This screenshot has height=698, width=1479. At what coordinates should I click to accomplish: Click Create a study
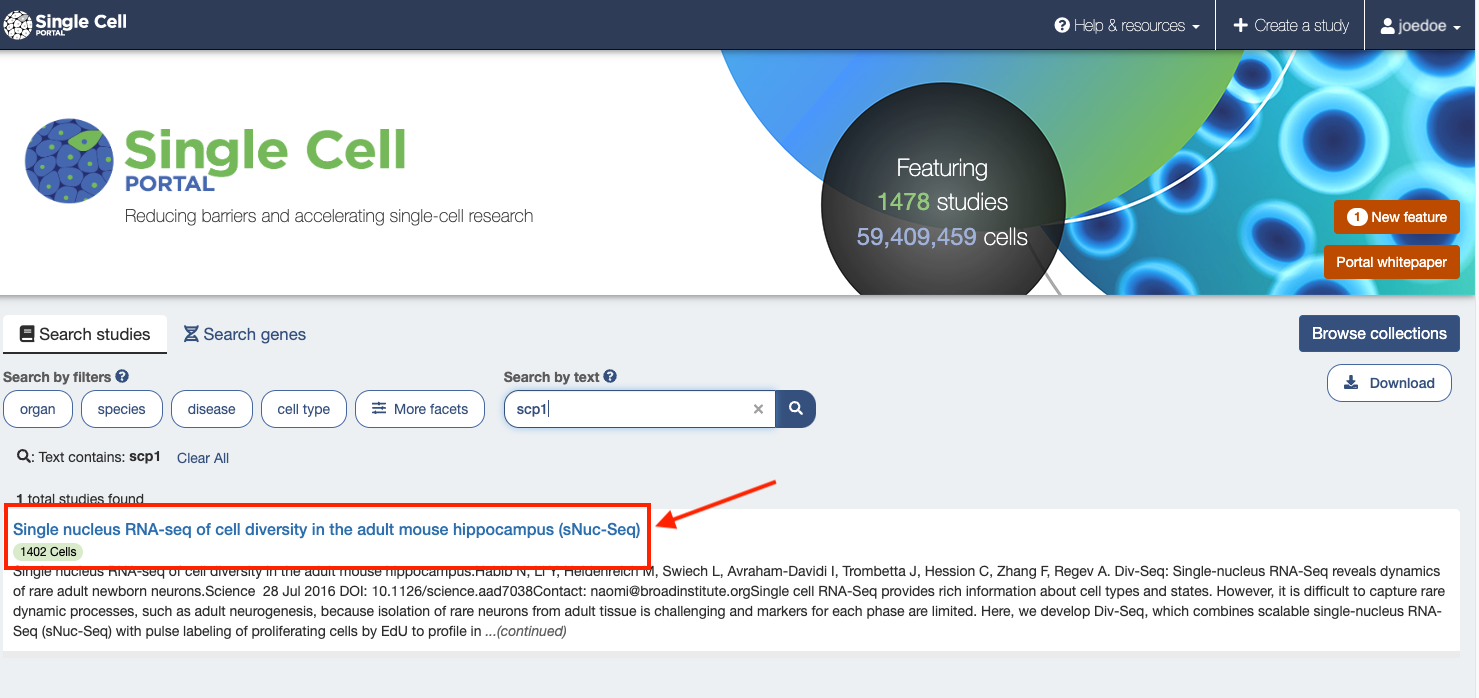pyautogui.click(x=1290, y=25)
